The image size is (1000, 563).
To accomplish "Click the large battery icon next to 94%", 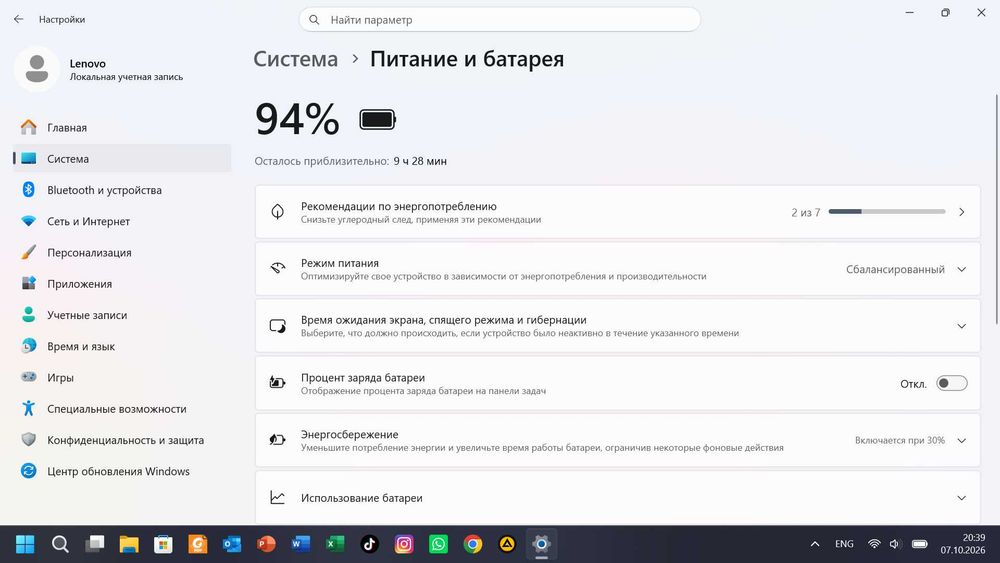I will click(x=378, y=119).
